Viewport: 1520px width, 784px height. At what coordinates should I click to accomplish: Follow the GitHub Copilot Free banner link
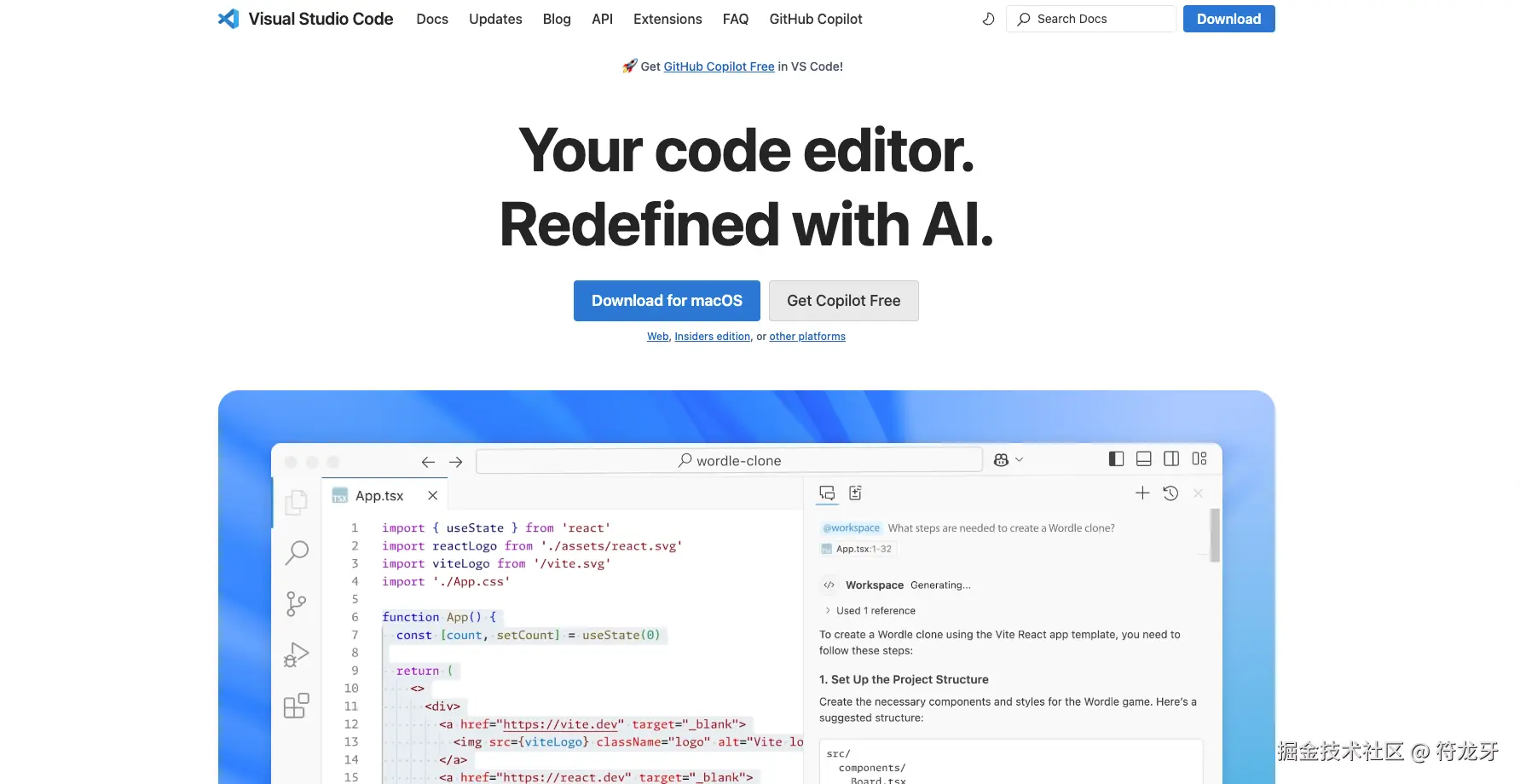pos(719,66)
